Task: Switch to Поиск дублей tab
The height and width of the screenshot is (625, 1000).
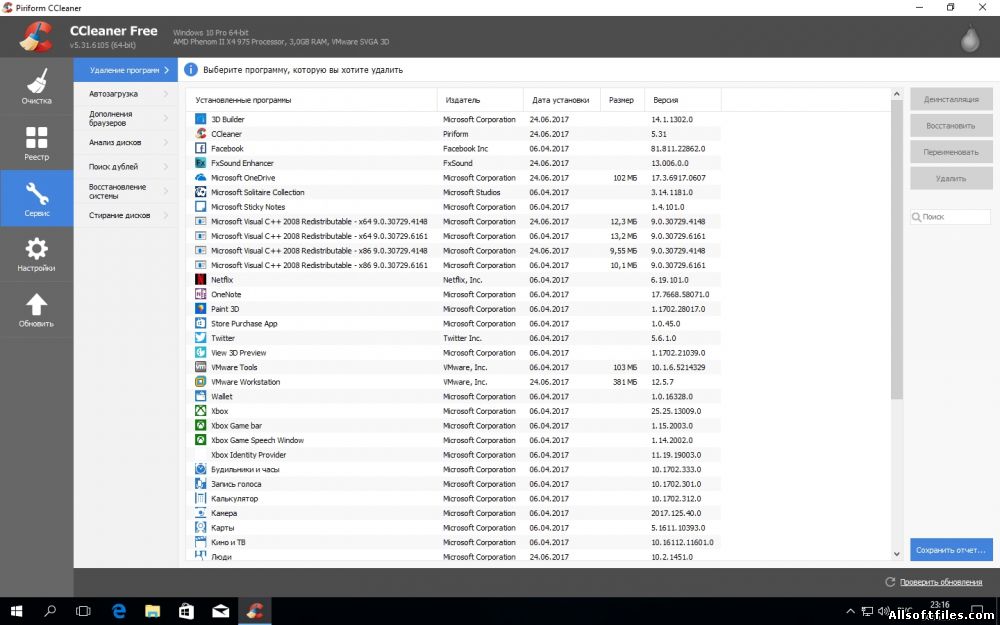Action: point(126,166)
